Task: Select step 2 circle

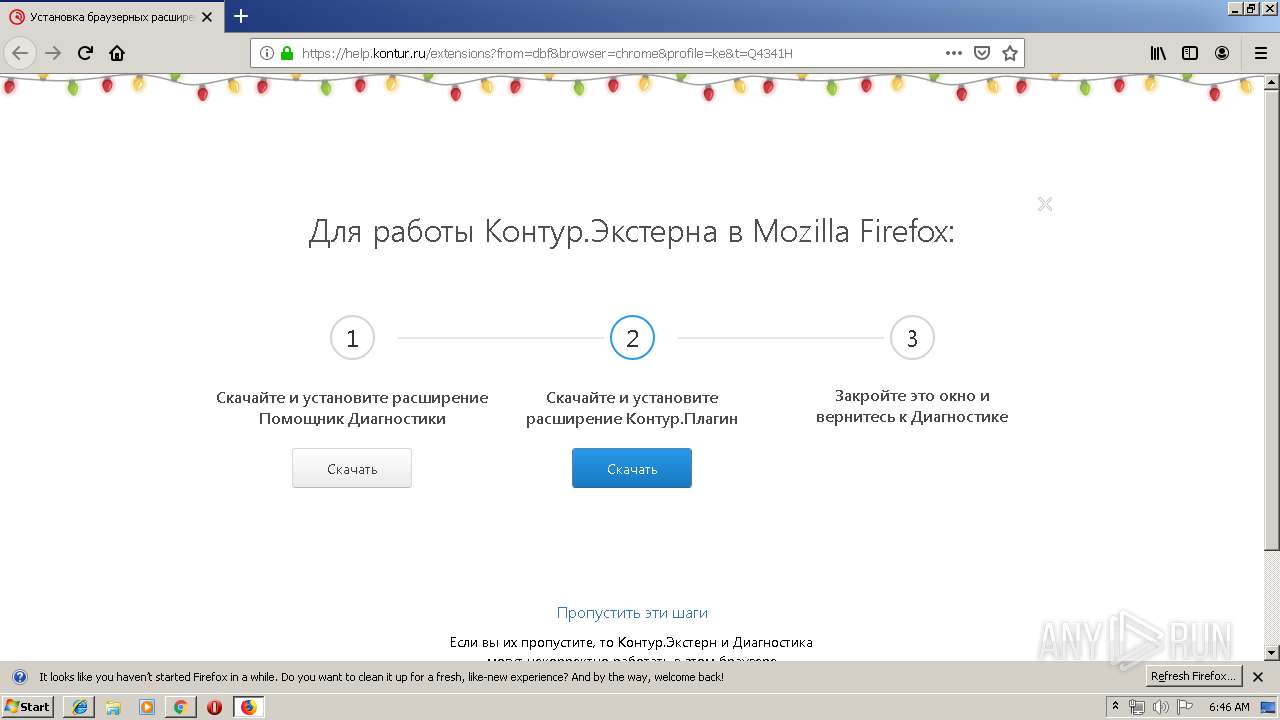Action: (632, 338)
